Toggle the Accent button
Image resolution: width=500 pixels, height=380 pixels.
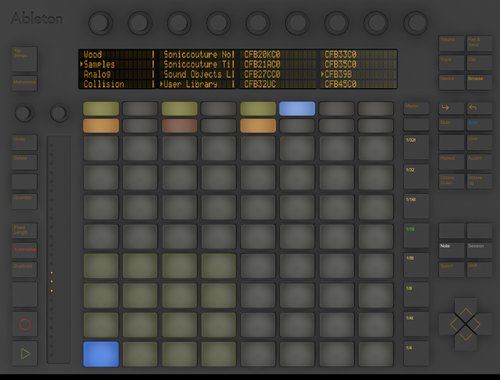pos(479,162)
